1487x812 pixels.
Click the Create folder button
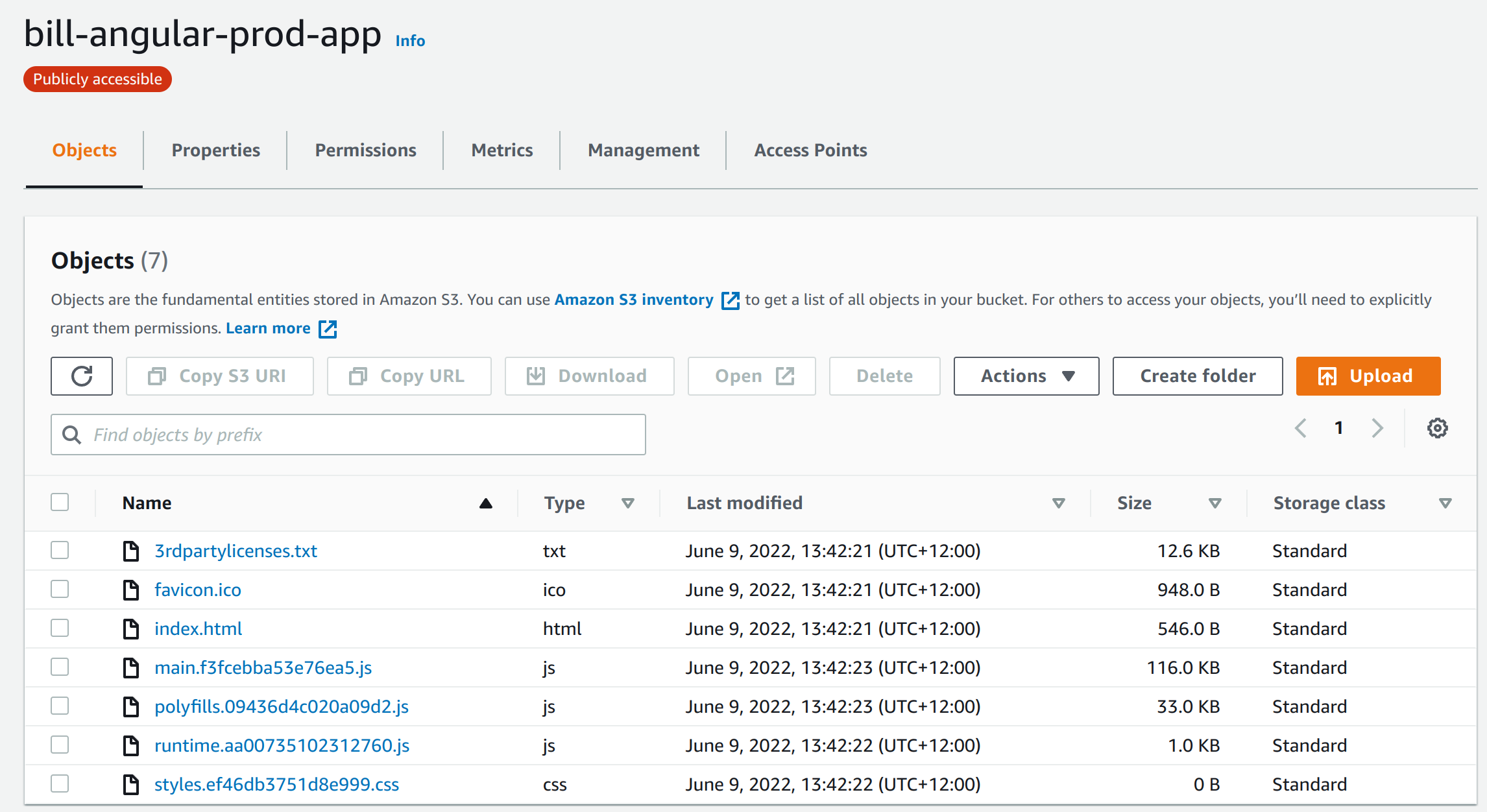(x=1197, y=376)
